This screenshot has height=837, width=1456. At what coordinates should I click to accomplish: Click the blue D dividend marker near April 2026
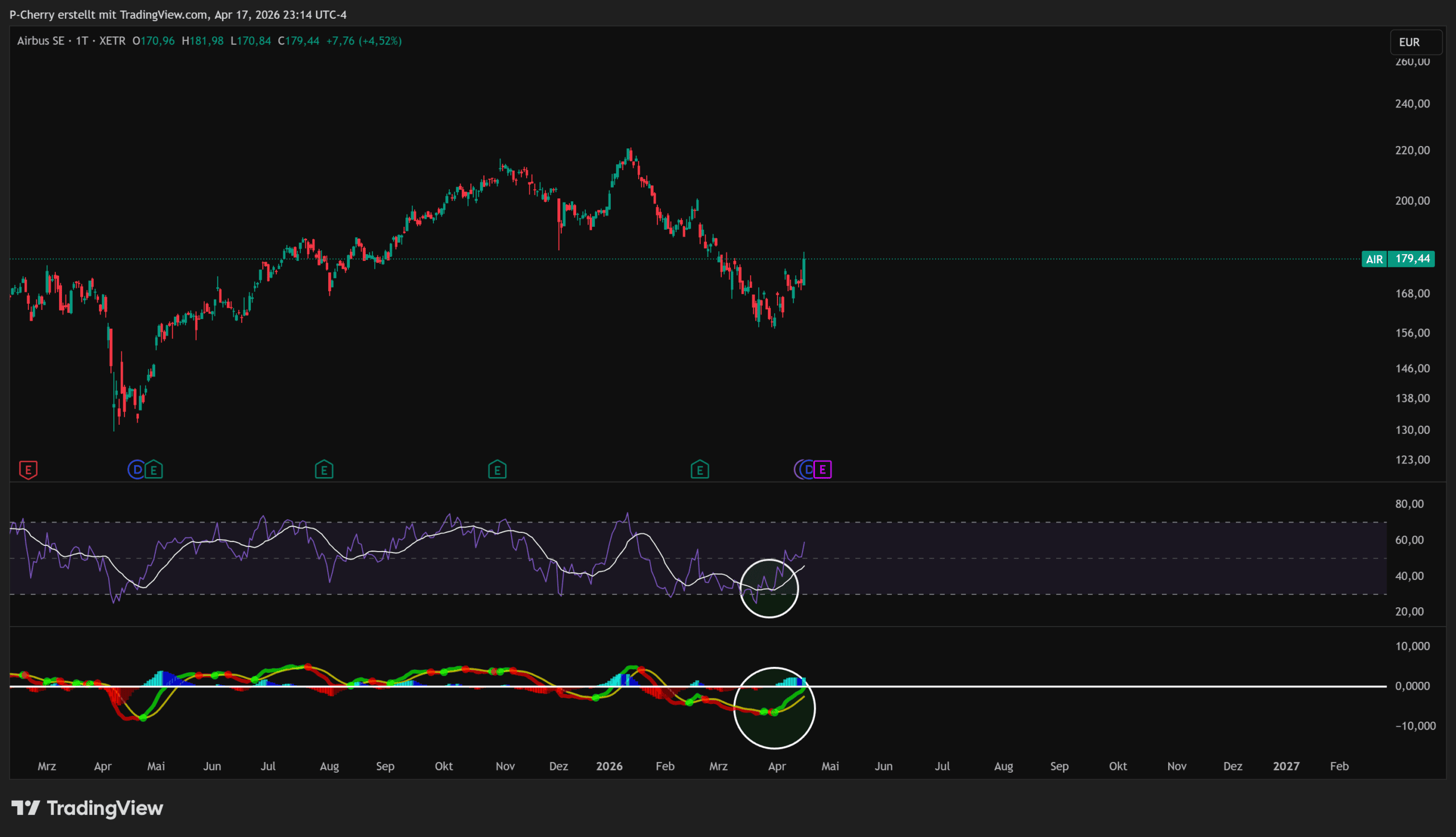809,470
